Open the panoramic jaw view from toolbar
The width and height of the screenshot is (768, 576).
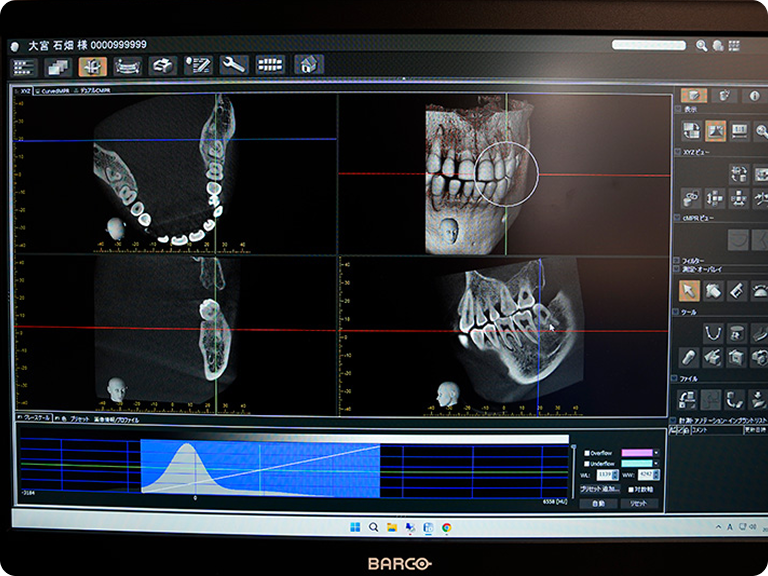tap(127, 65)
